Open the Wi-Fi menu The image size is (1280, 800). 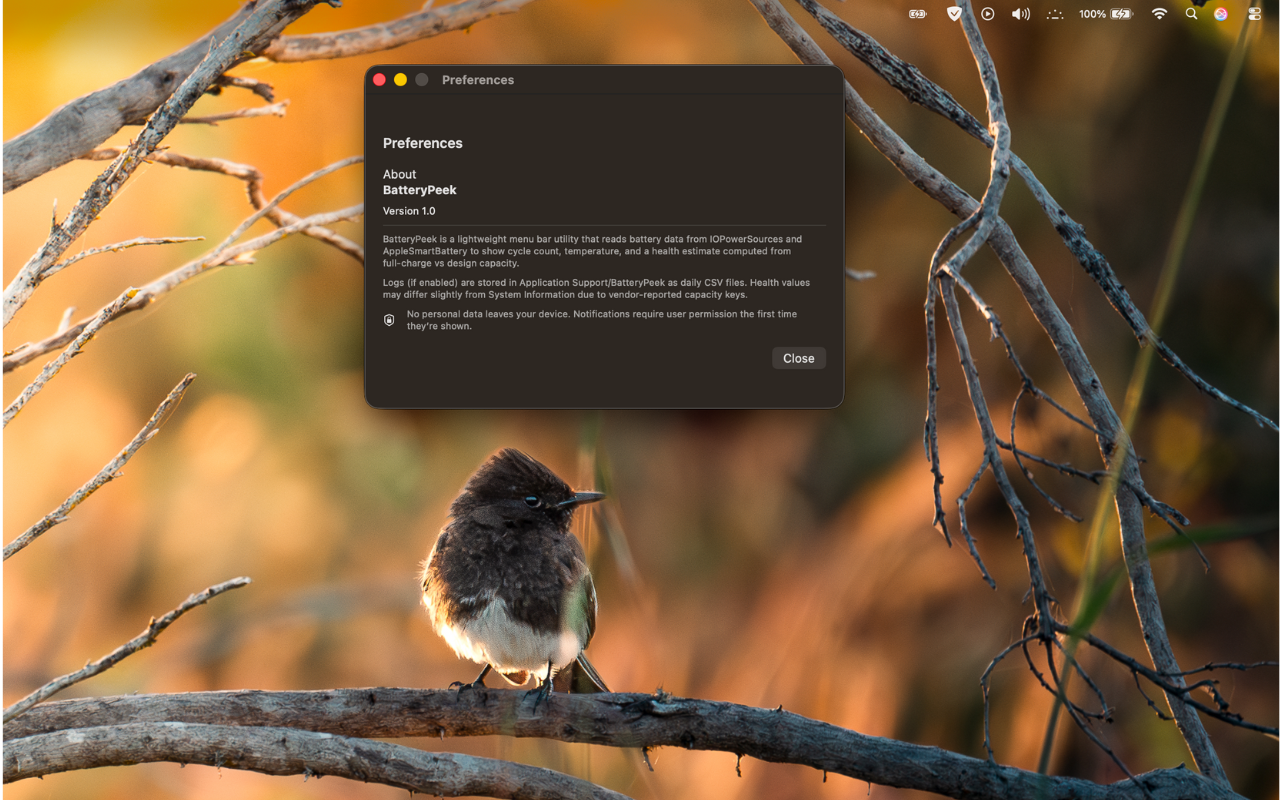point(1158,14)
